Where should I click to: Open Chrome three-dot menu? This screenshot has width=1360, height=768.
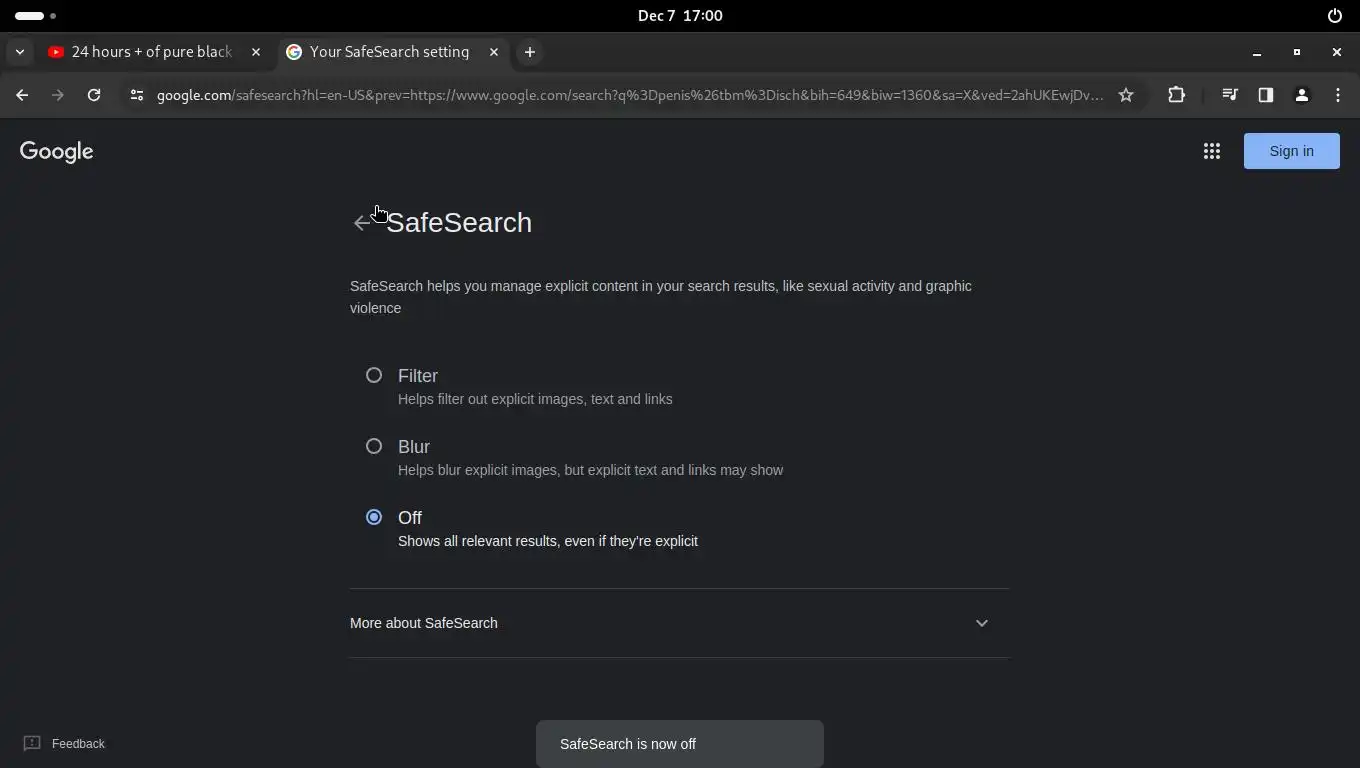coord(1338,95)
